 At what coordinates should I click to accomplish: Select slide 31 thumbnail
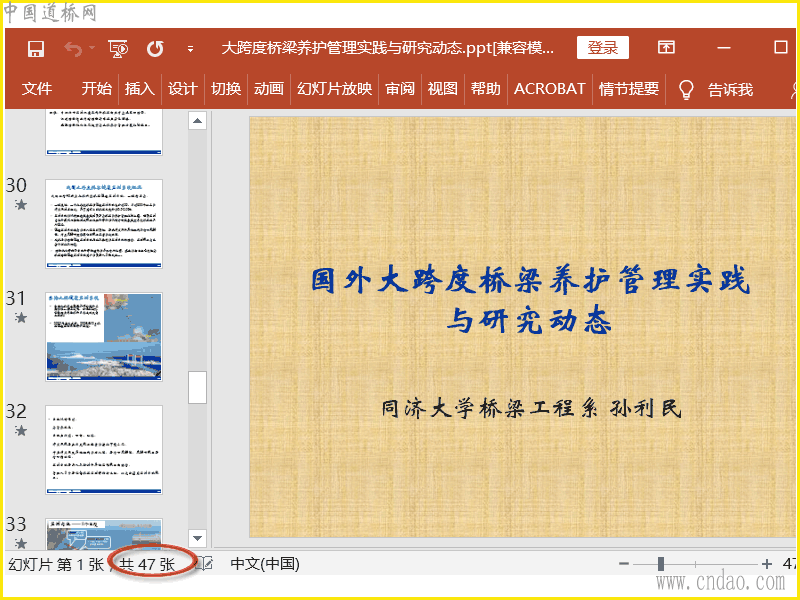pos(104,335)
